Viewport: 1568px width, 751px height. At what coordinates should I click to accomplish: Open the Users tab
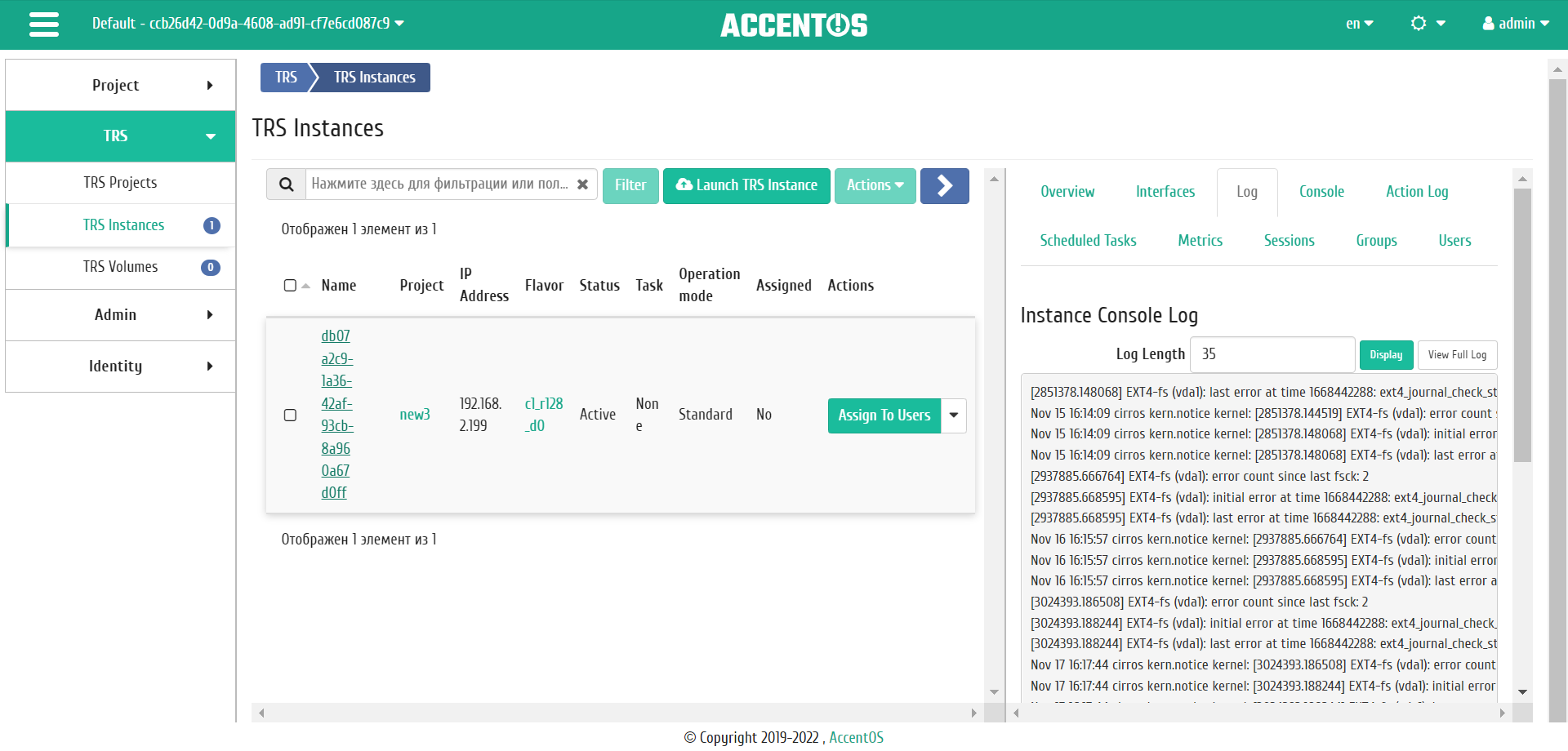[1454, 241]
